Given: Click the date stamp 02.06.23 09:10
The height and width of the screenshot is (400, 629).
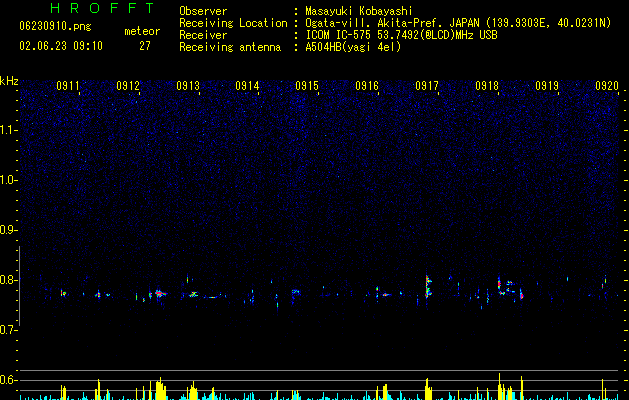Looking at the screenshot, I should [x=61, y=46].
